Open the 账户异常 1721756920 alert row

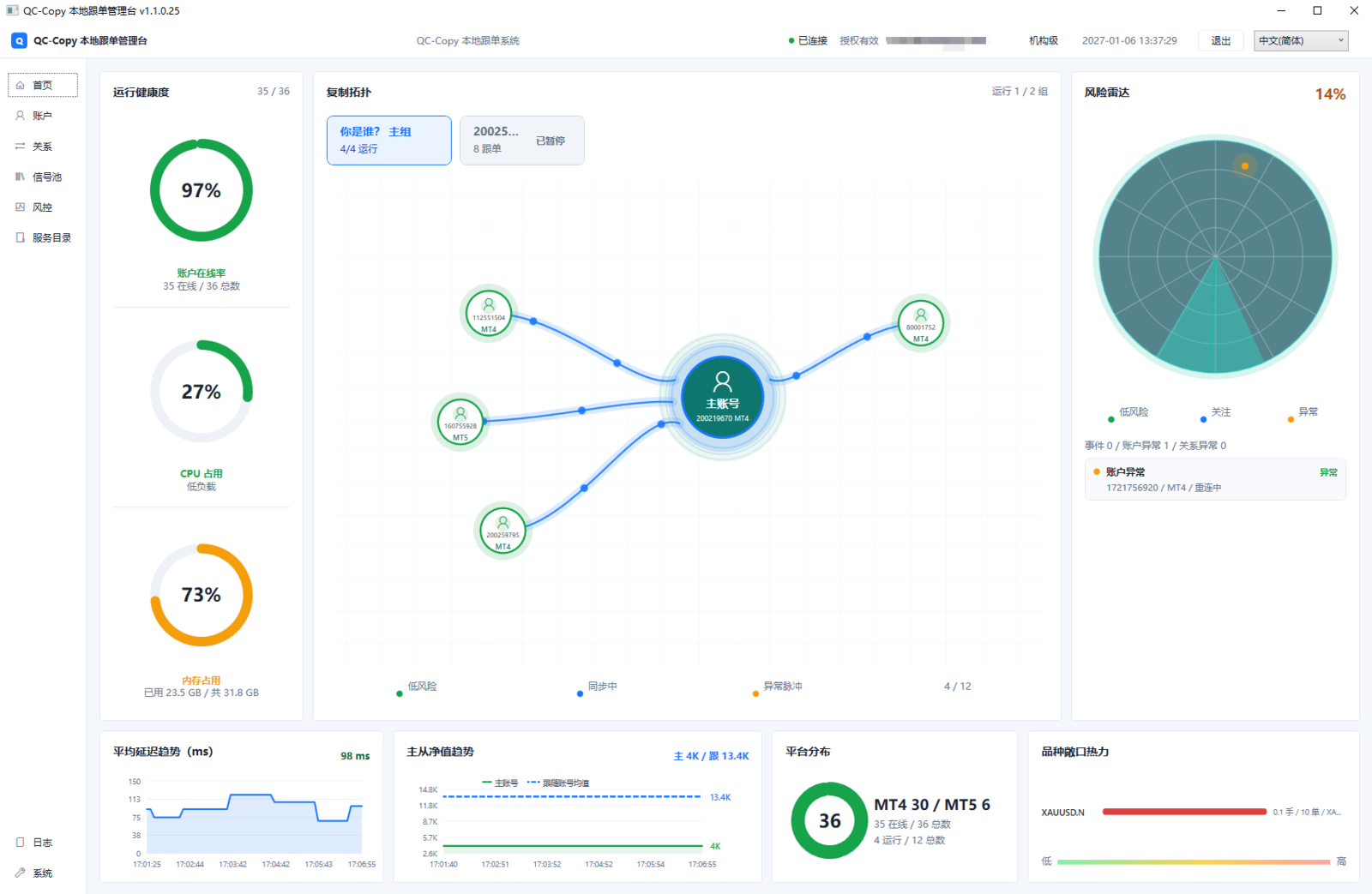pyautogui.click(x=1215, y=479)
